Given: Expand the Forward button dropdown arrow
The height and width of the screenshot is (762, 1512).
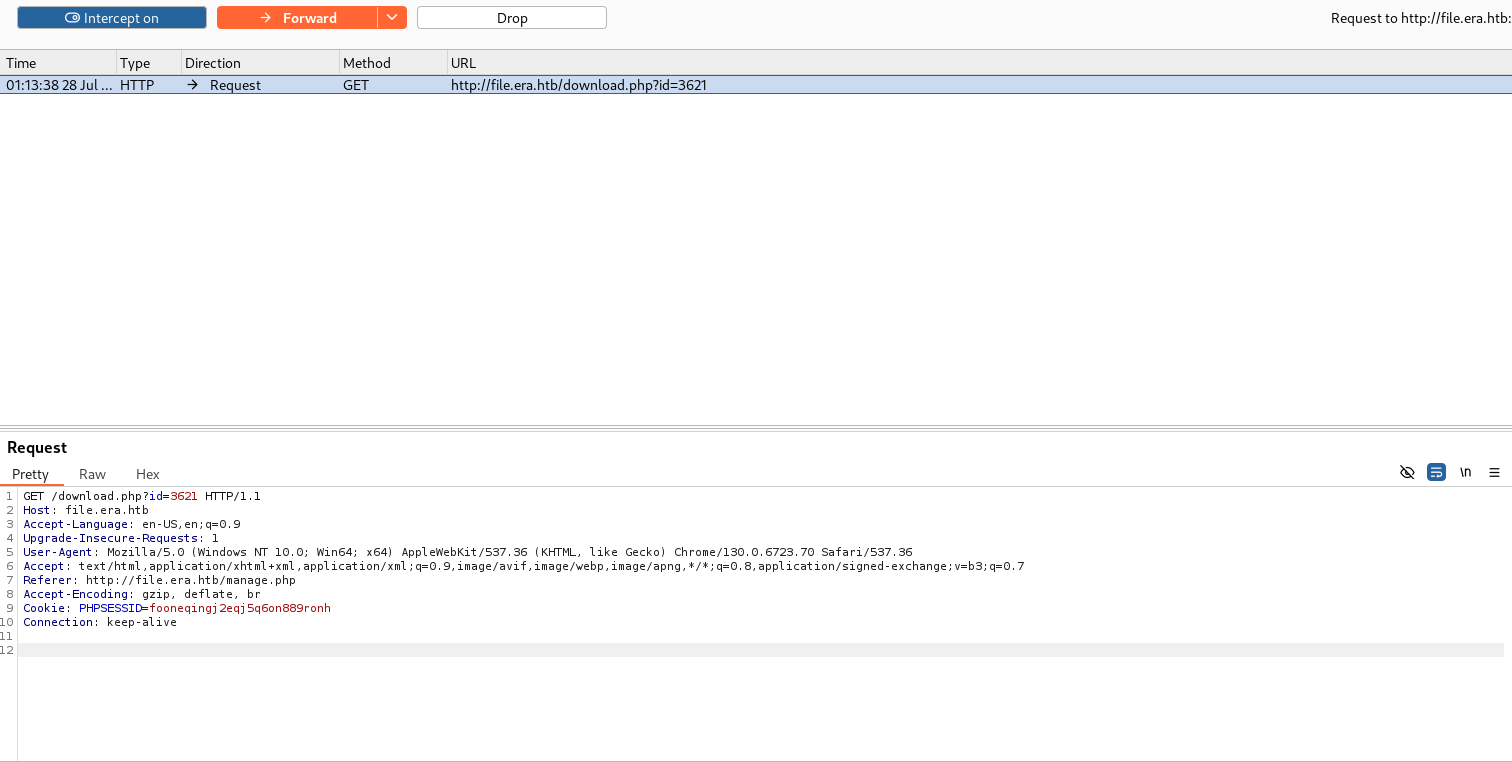Looking at the screenshot, I should [x=392, y=18].
